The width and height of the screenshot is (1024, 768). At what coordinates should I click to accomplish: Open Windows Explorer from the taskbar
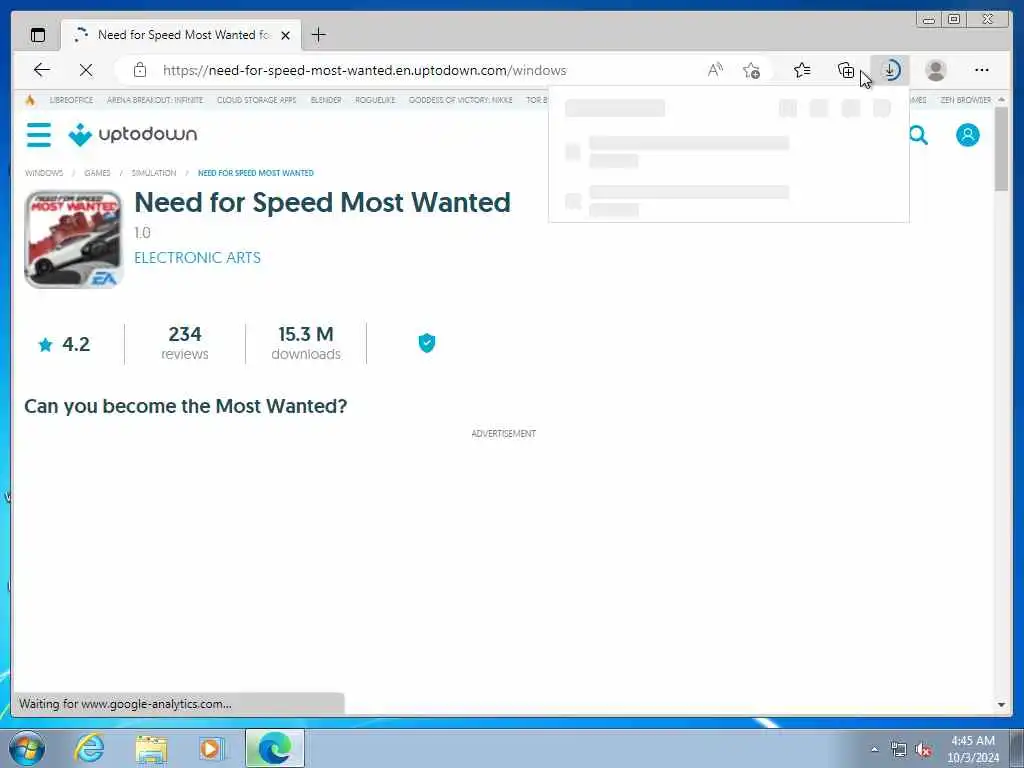tap(152, 748)
